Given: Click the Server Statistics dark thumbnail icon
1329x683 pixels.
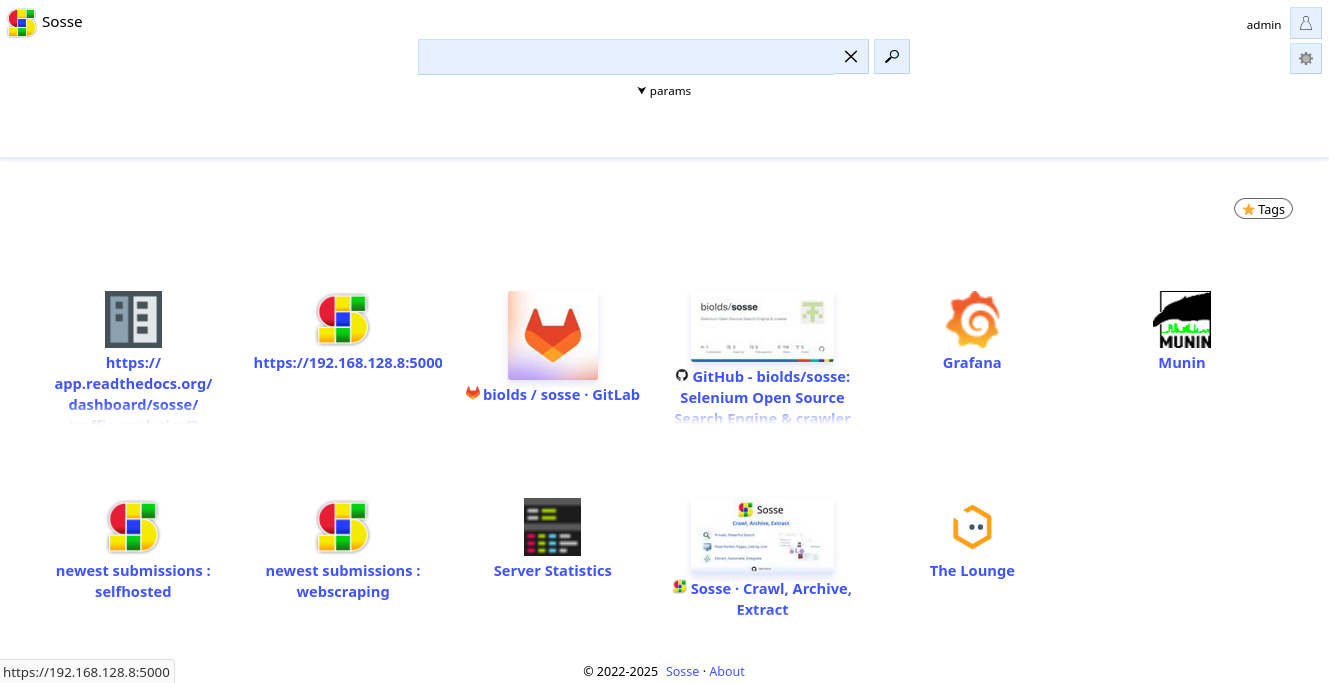Looking at the screenshot, I should click(553, 527).
